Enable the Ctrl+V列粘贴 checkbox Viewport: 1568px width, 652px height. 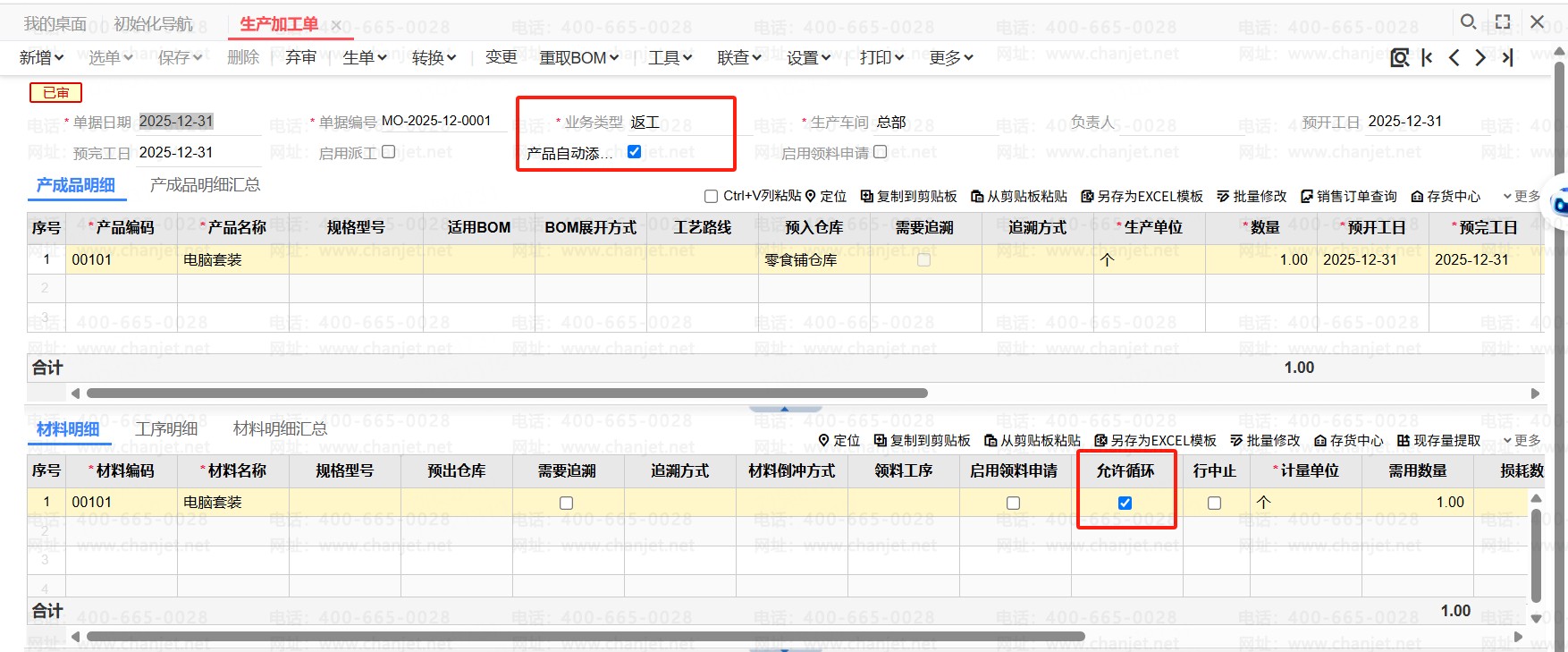pyautogui.click(x=712, y=196)
